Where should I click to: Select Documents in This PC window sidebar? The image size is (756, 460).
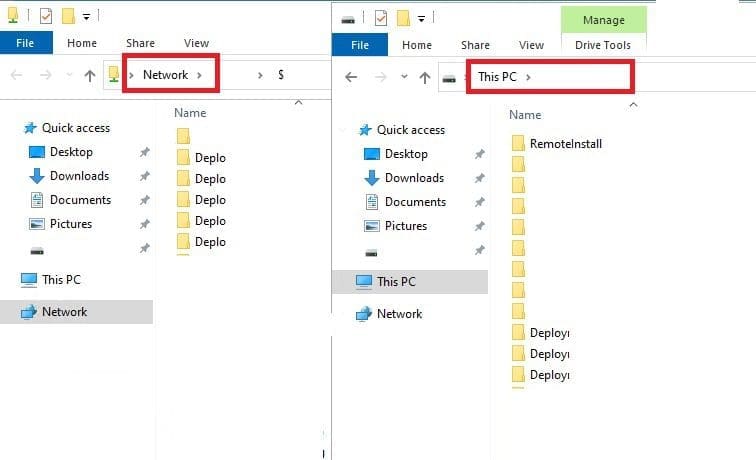pyautogui.click(x=415, y=202)
